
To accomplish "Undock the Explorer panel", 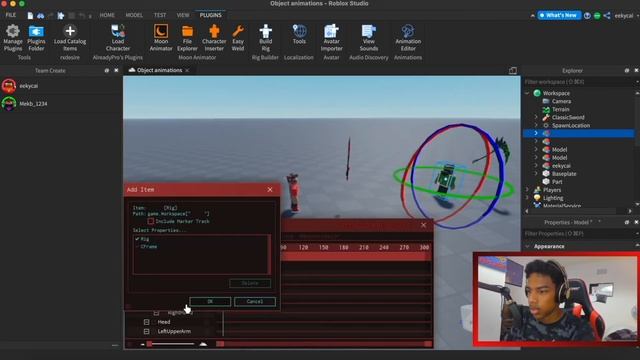I will pyautogui.click(x=627, y=70).
